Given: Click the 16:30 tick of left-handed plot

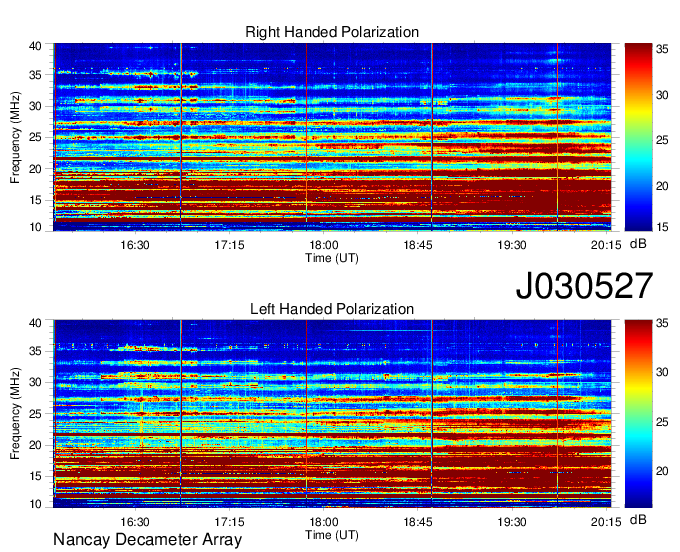Looking at the screenshot, I should [135, 522].
